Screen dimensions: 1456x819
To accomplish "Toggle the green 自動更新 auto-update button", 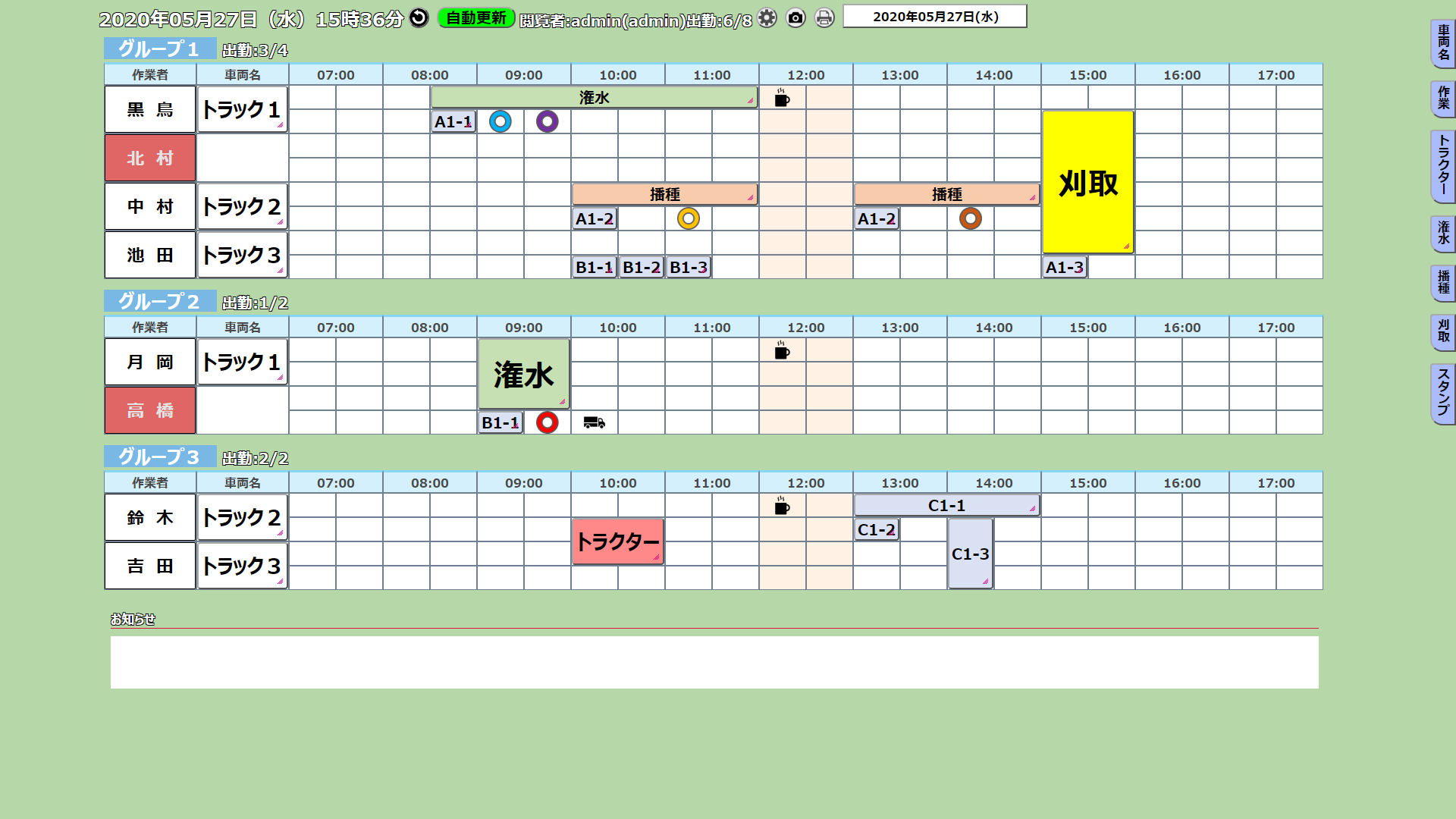I will tap(475, 18).
